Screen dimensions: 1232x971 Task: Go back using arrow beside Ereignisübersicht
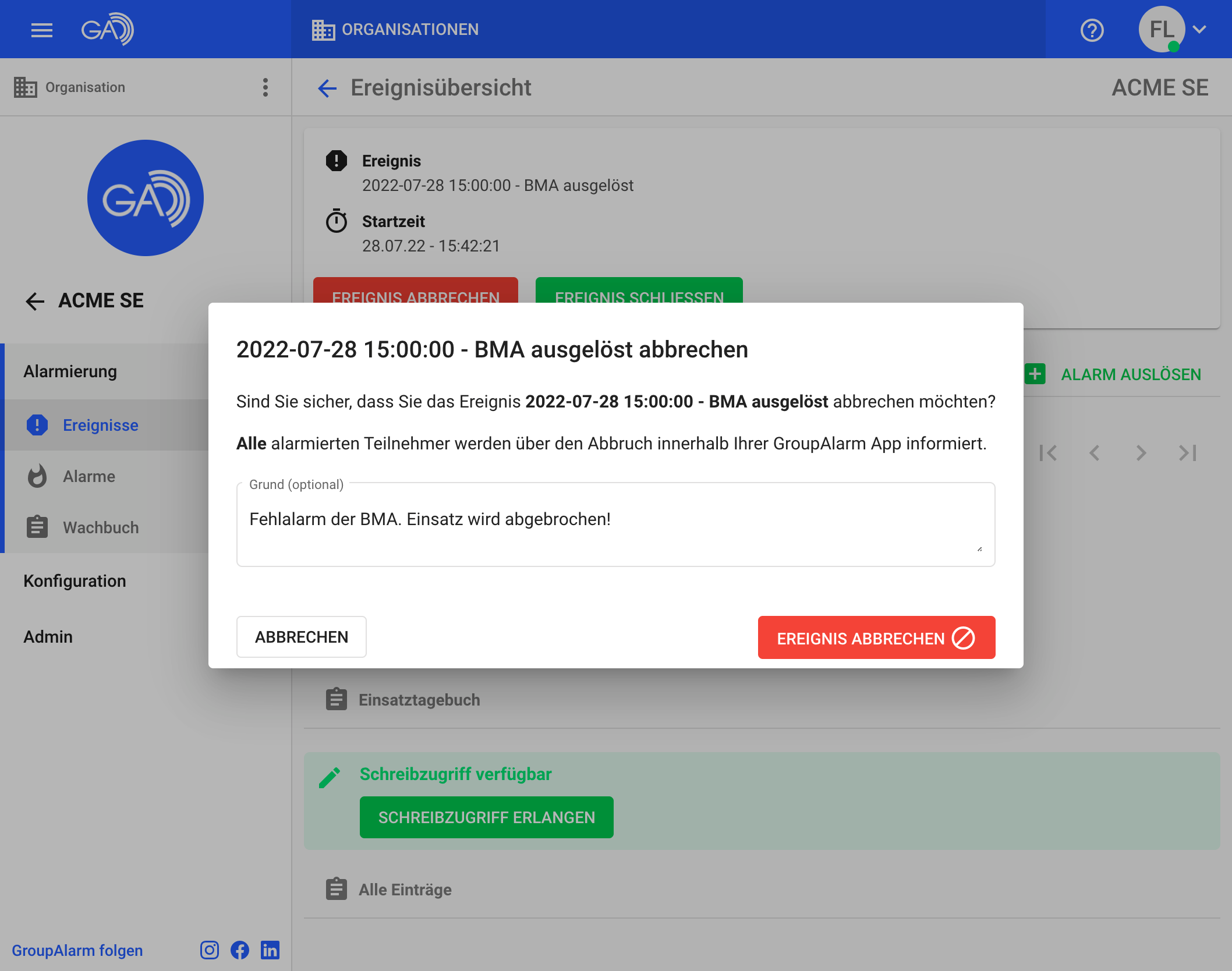click(327, 88)
